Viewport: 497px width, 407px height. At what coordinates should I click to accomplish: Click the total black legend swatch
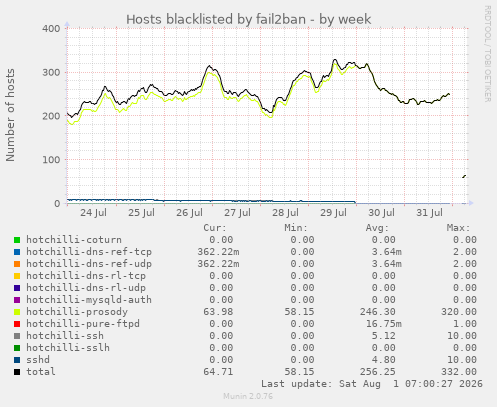tap(17, 372)
